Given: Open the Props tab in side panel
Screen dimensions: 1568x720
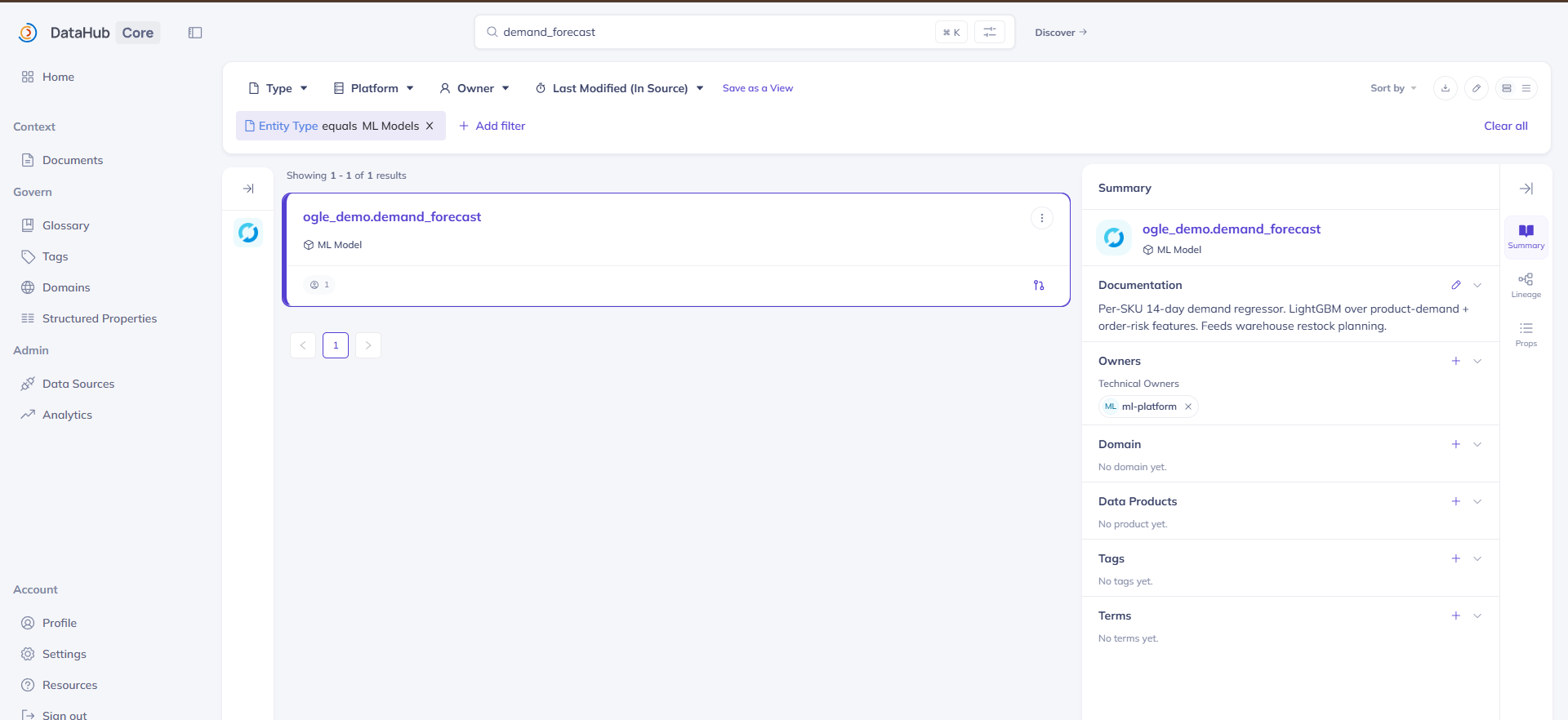Looking at the screenshot, I should 1526,335.
